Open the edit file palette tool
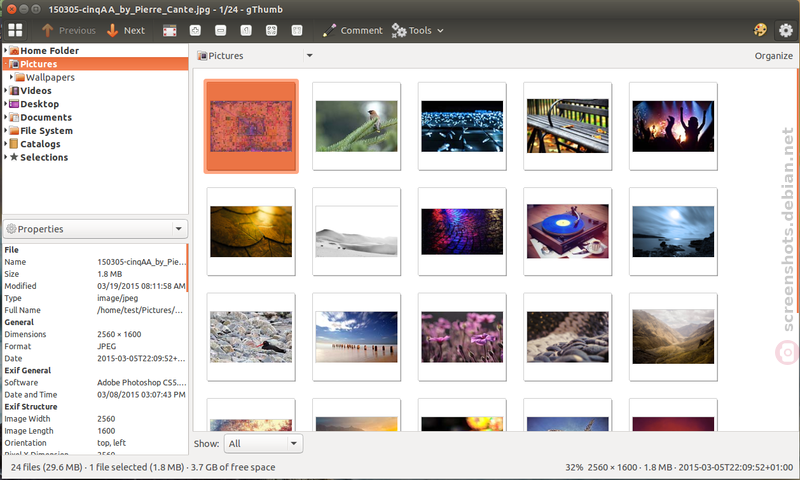Image resolution: width=800 pixels, height=480 pixels. tap(760, 30)
